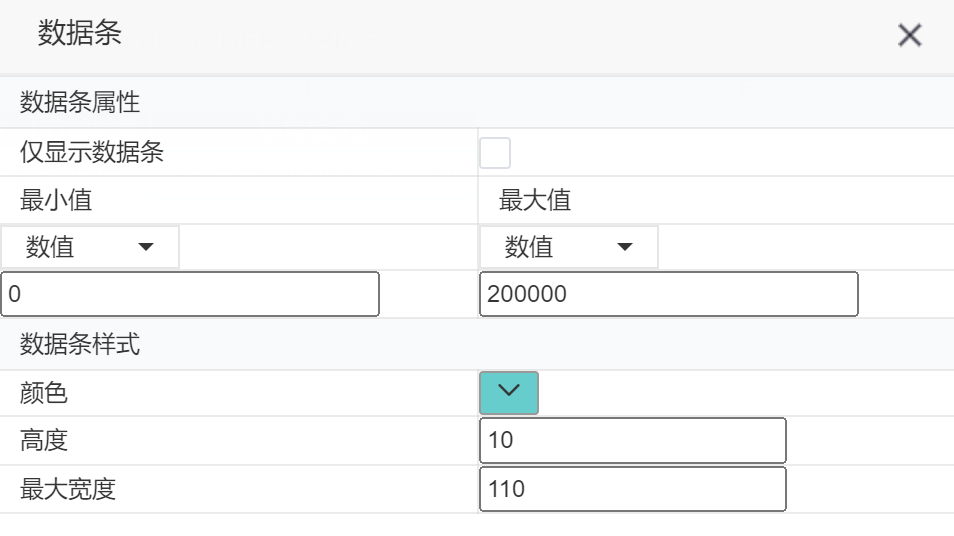Click the black arrow of the 最大值 type combo
954x536 pixels.
pyautogui.click(x=625, y=247)
